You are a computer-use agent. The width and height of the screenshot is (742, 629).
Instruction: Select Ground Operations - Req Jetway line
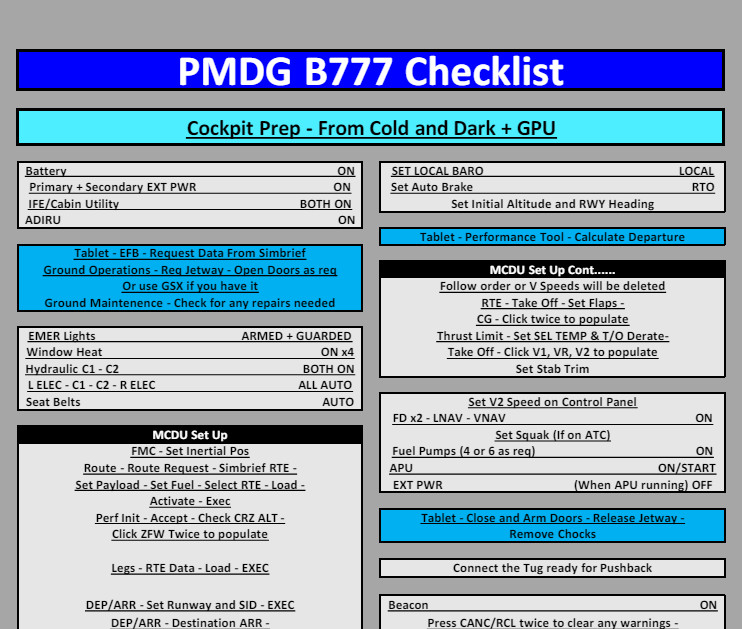click(x=190, y=270)
